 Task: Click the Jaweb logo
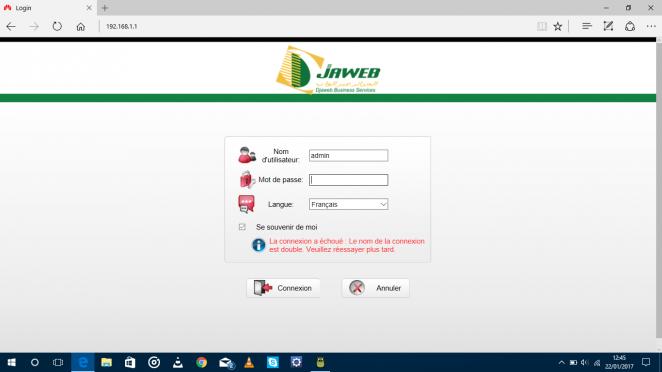(328, 70)
